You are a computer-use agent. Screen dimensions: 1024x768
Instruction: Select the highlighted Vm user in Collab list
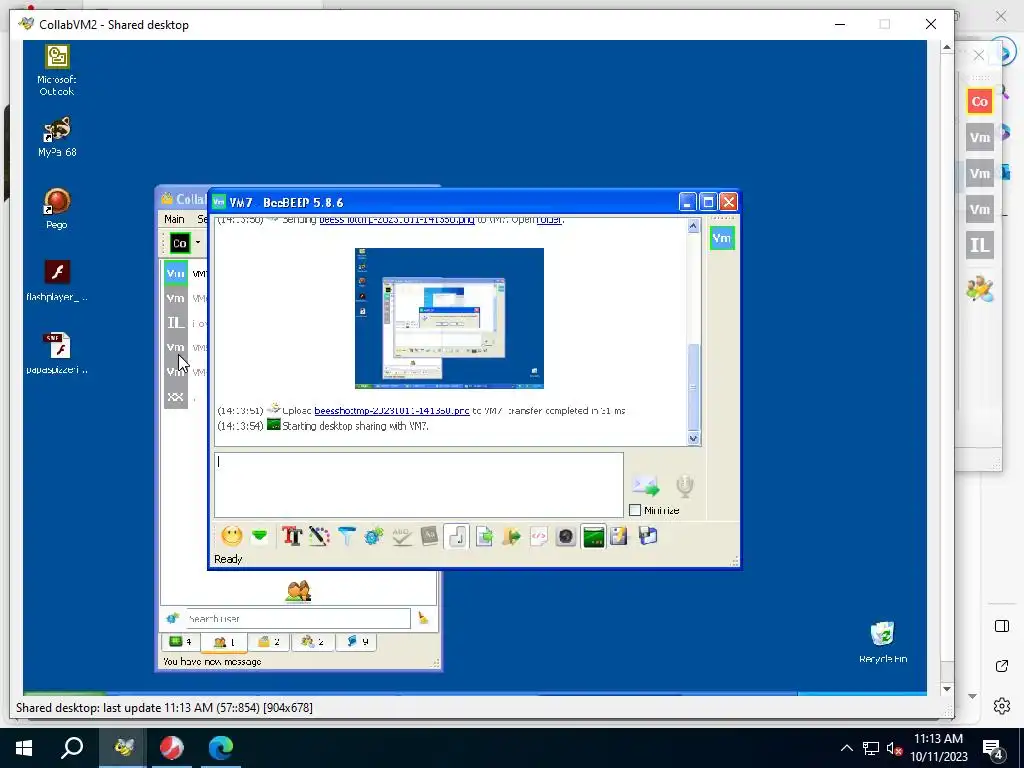click(x=175, y=274)
